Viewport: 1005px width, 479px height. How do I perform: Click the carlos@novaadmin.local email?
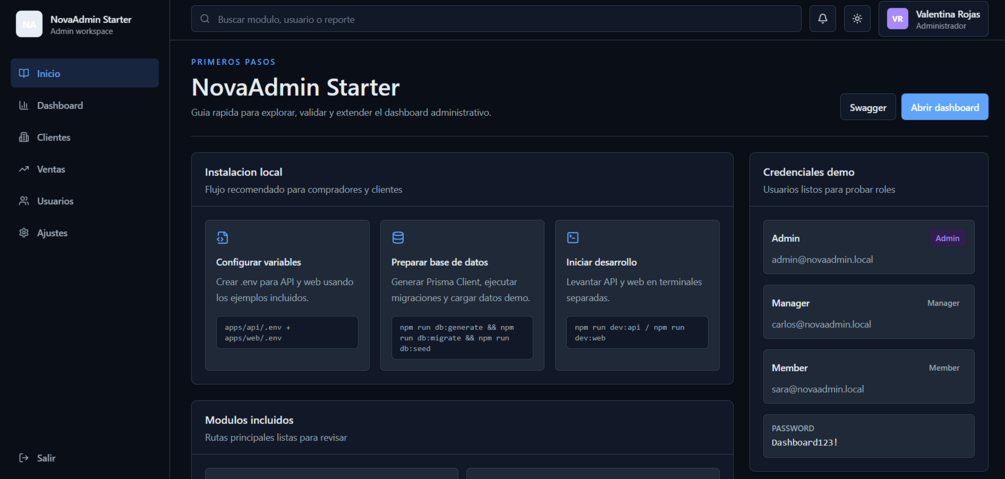[822, 324]
